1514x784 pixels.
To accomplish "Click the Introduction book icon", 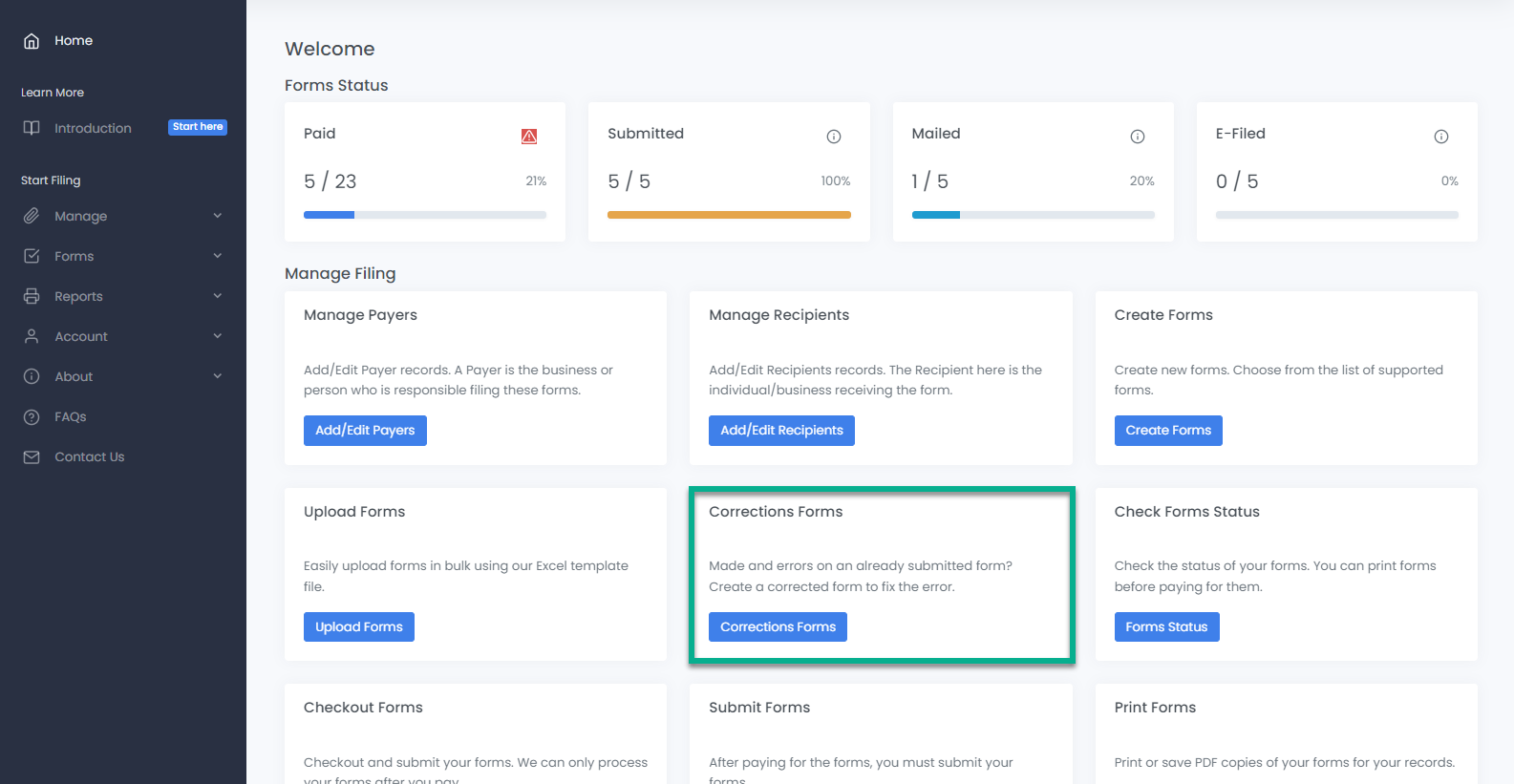I will point(32,128).
